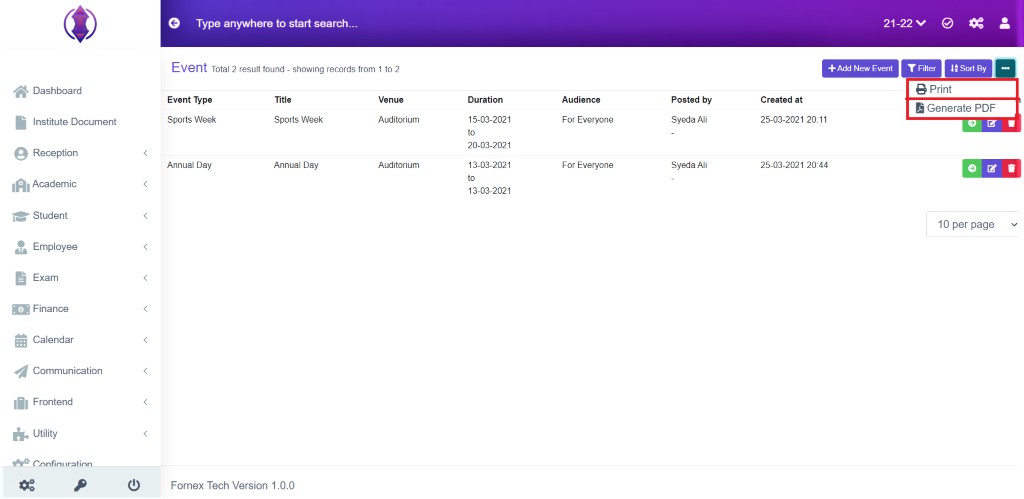Click the circled checkmark icon in the header
The image size is (1024, 499).
coord(947,23)
